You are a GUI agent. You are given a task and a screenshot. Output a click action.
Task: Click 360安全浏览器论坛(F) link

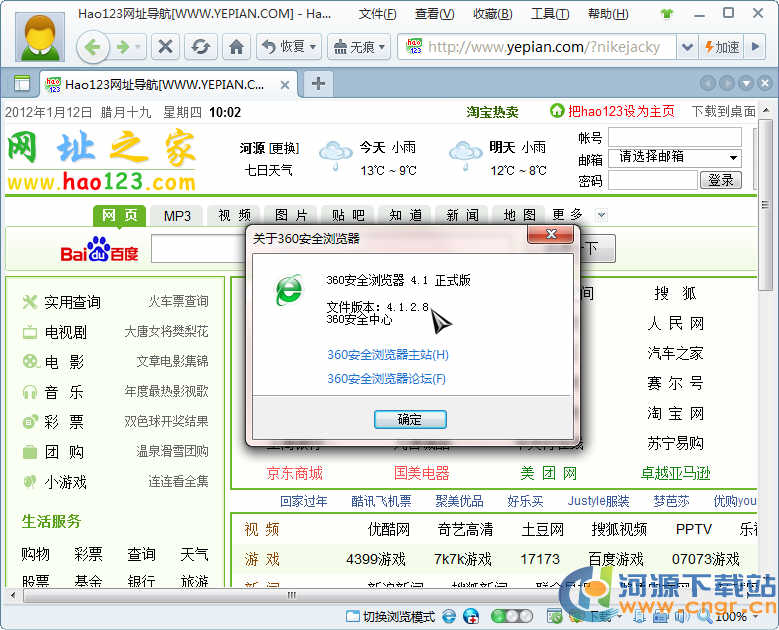386,379
